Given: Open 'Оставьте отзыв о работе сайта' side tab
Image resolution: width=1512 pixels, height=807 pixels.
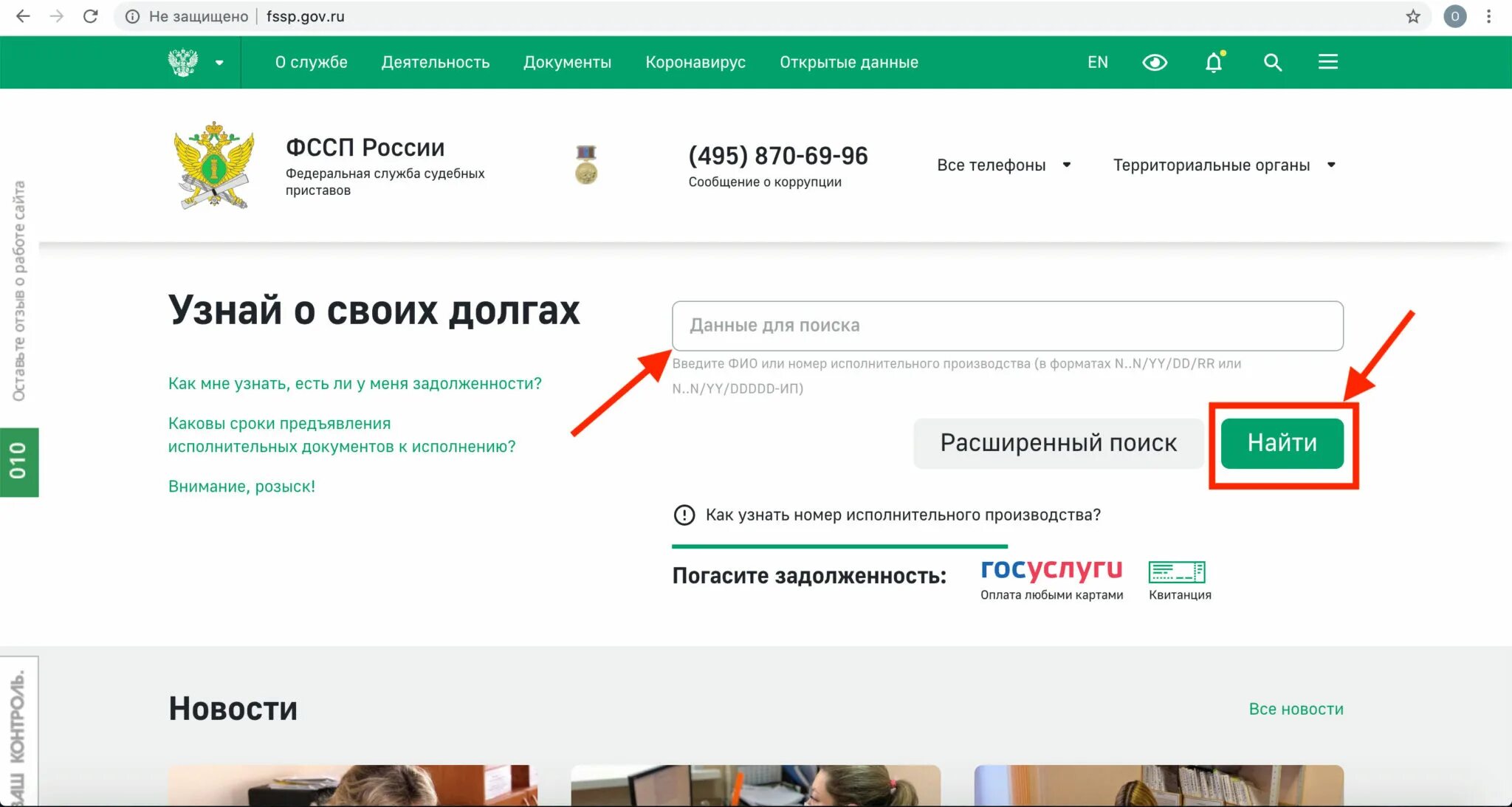Looking at the screenshot, I should click(19, 291).
